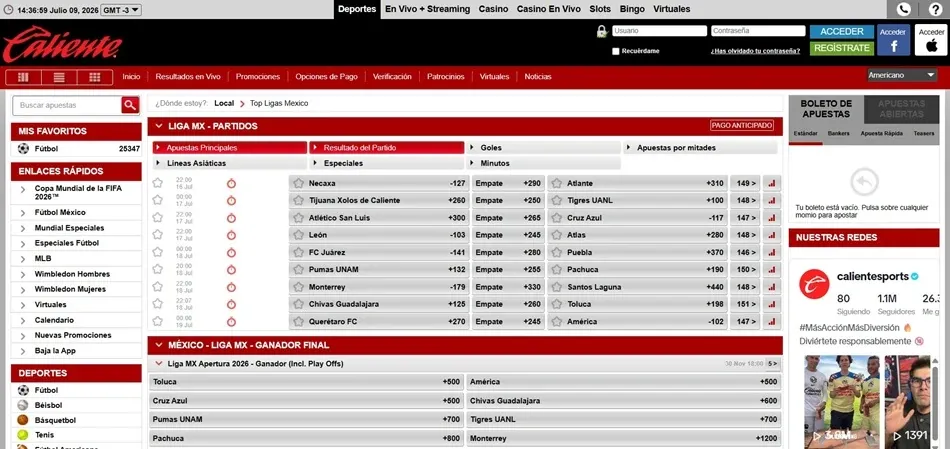Click the Facebook login icon
This screenshot has height=449, width=950.
[x=893, y=40]
